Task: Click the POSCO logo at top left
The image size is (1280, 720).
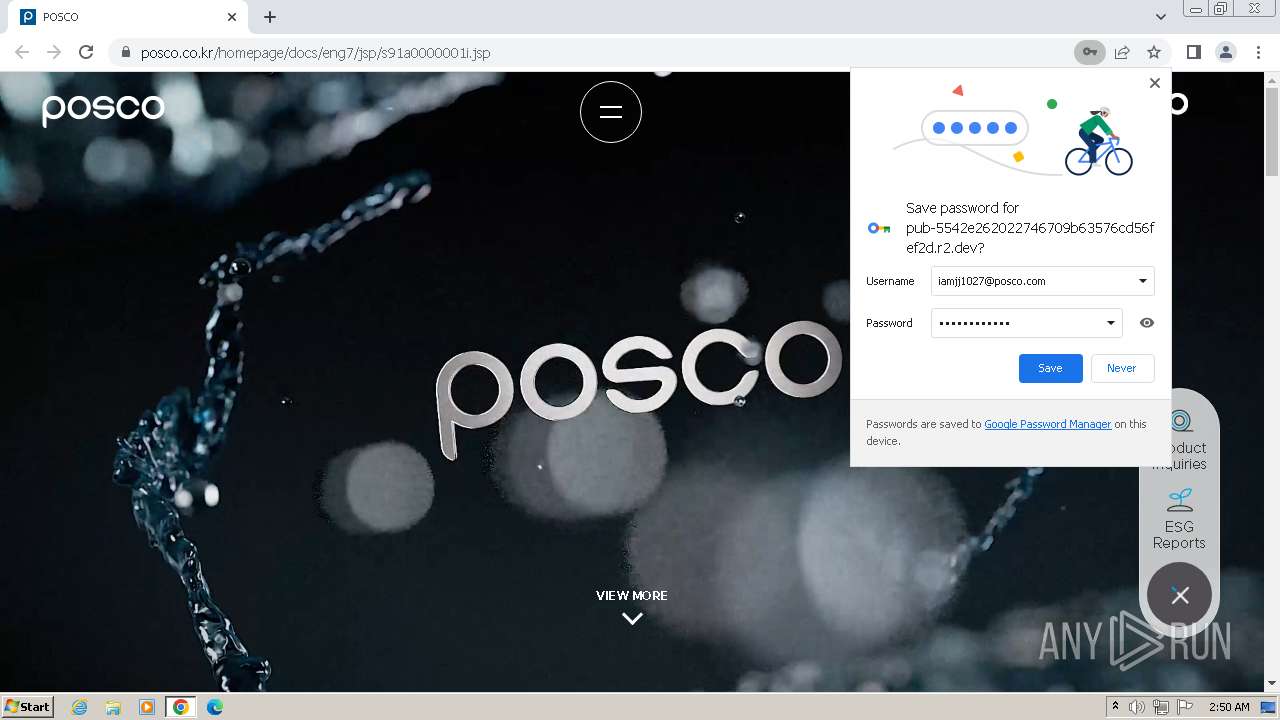Action: [x=103, y=108]
